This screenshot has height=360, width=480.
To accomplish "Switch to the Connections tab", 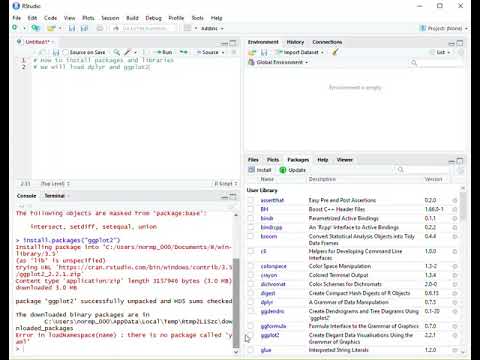I will [327, 42].
